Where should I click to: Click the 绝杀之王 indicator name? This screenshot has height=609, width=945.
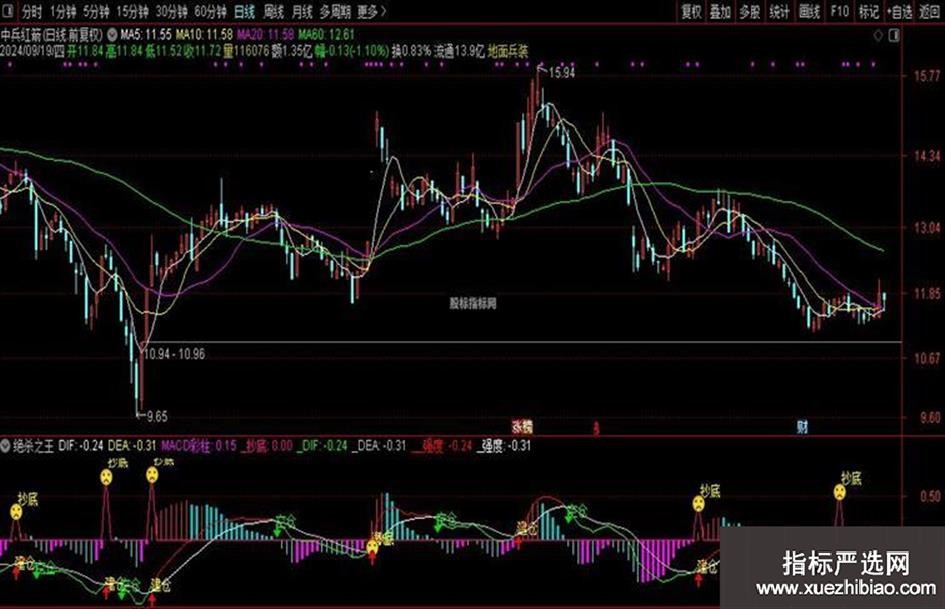(x=33, y=446)
